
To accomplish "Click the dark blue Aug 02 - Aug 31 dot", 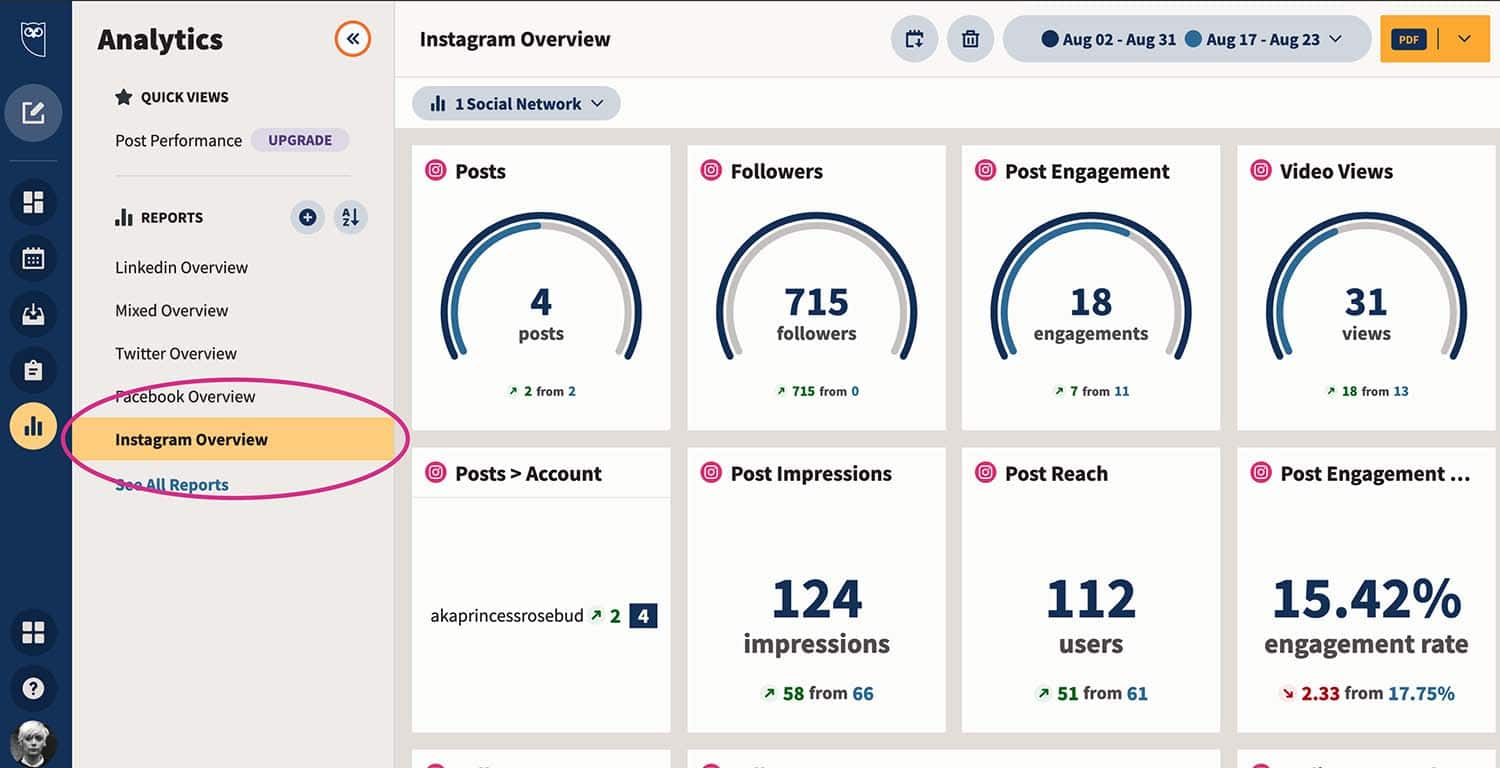I will [x=1050, y=39].
